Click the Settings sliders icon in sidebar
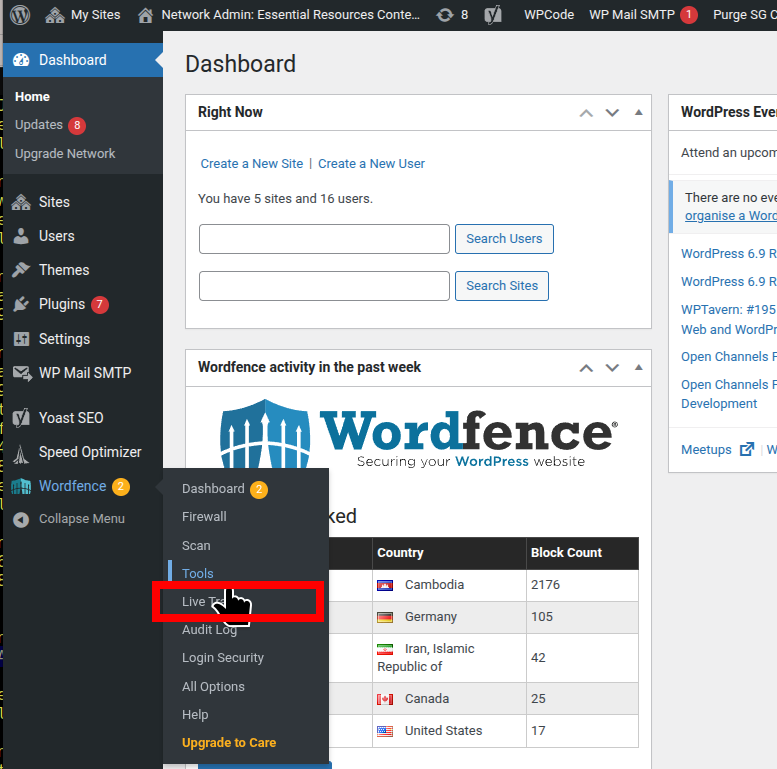The height and width of the screenshot is (769, 777). click(x=21, y=339)
